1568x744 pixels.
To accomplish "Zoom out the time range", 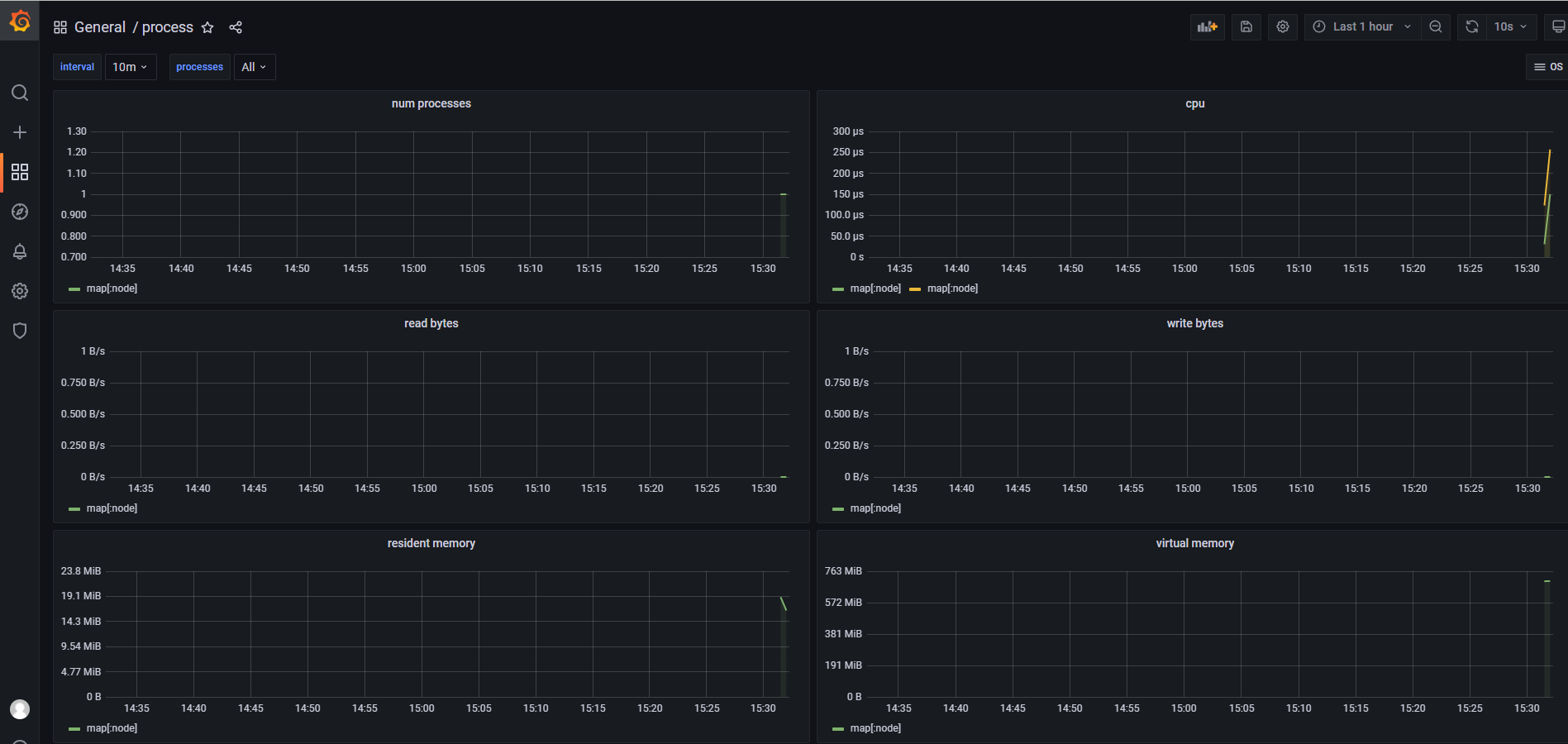I will tap(1436, 26).
